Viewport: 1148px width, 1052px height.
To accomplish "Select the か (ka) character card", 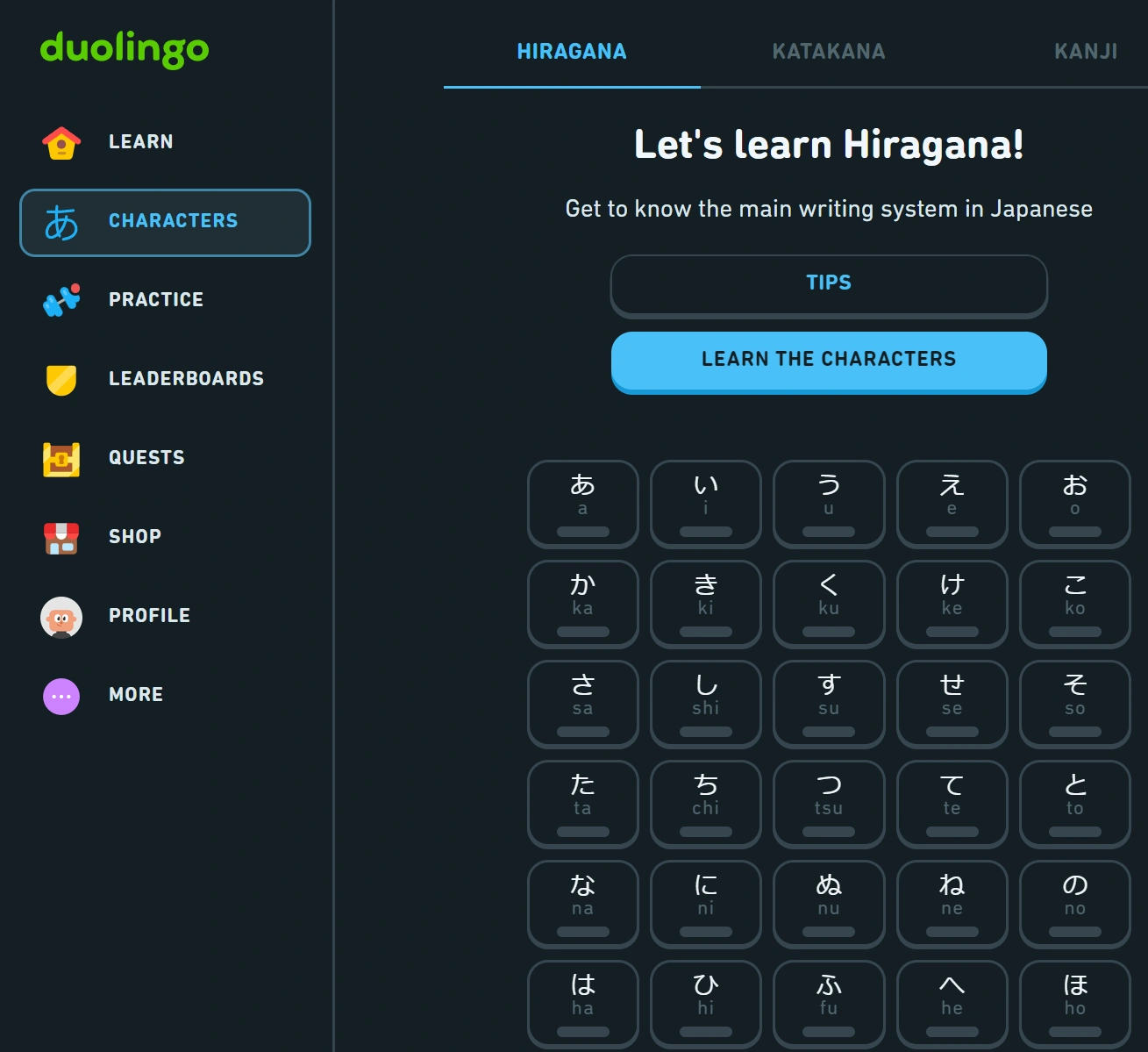I will pos(583,604).
